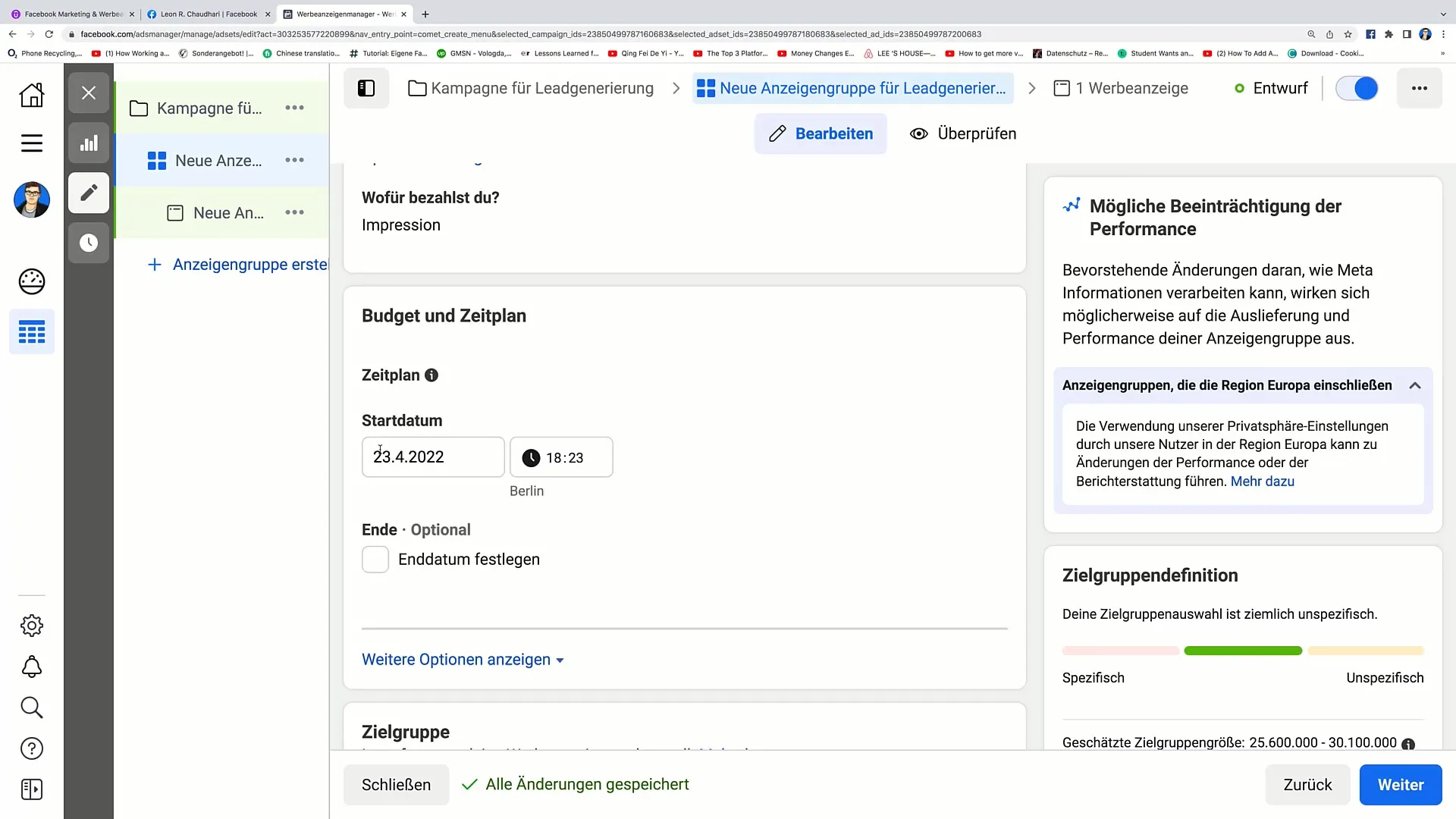
Task: Click browser back arrow
Action: tap(12, 34)
